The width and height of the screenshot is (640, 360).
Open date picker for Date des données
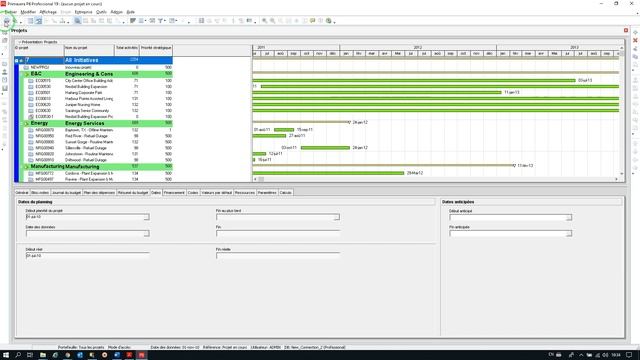tap(146, 233)
